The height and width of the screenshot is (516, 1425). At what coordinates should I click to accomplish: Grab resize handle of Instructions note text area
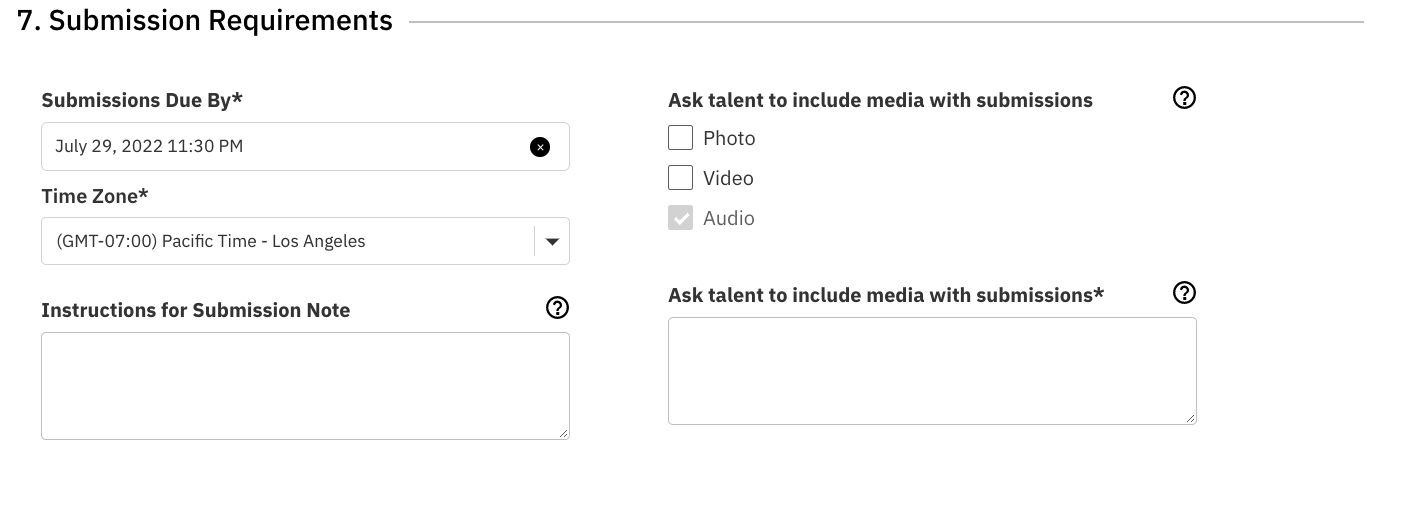[564, 433]
